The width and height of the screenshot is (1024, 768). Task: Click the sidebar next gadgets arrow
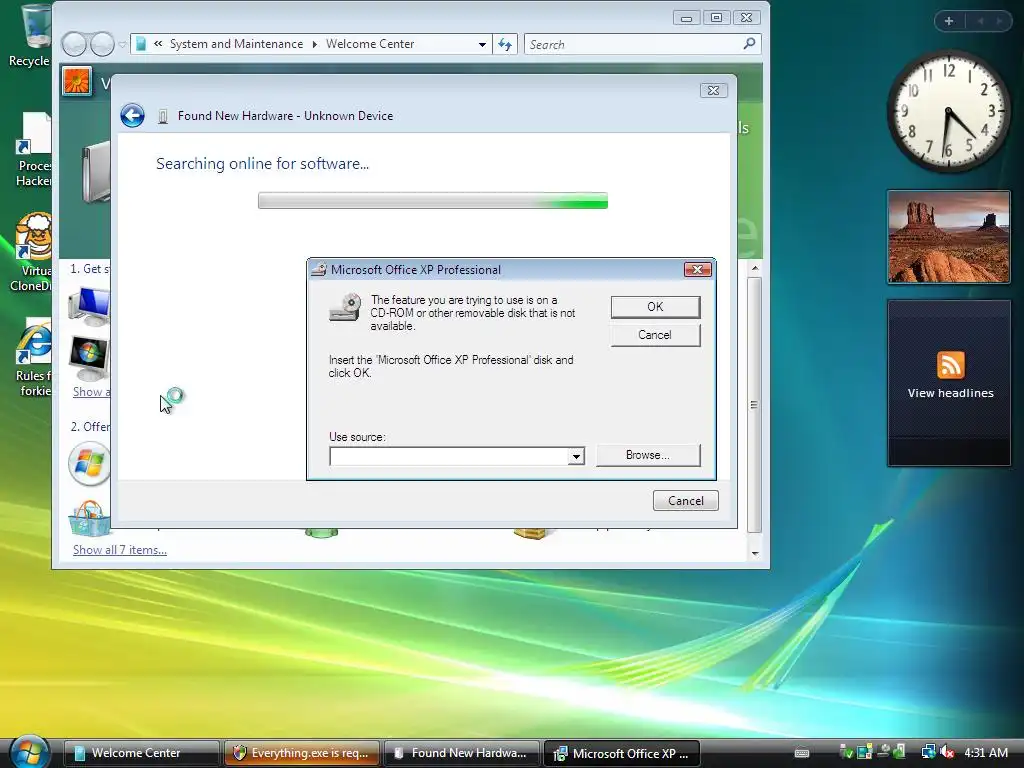coord(999,21)
